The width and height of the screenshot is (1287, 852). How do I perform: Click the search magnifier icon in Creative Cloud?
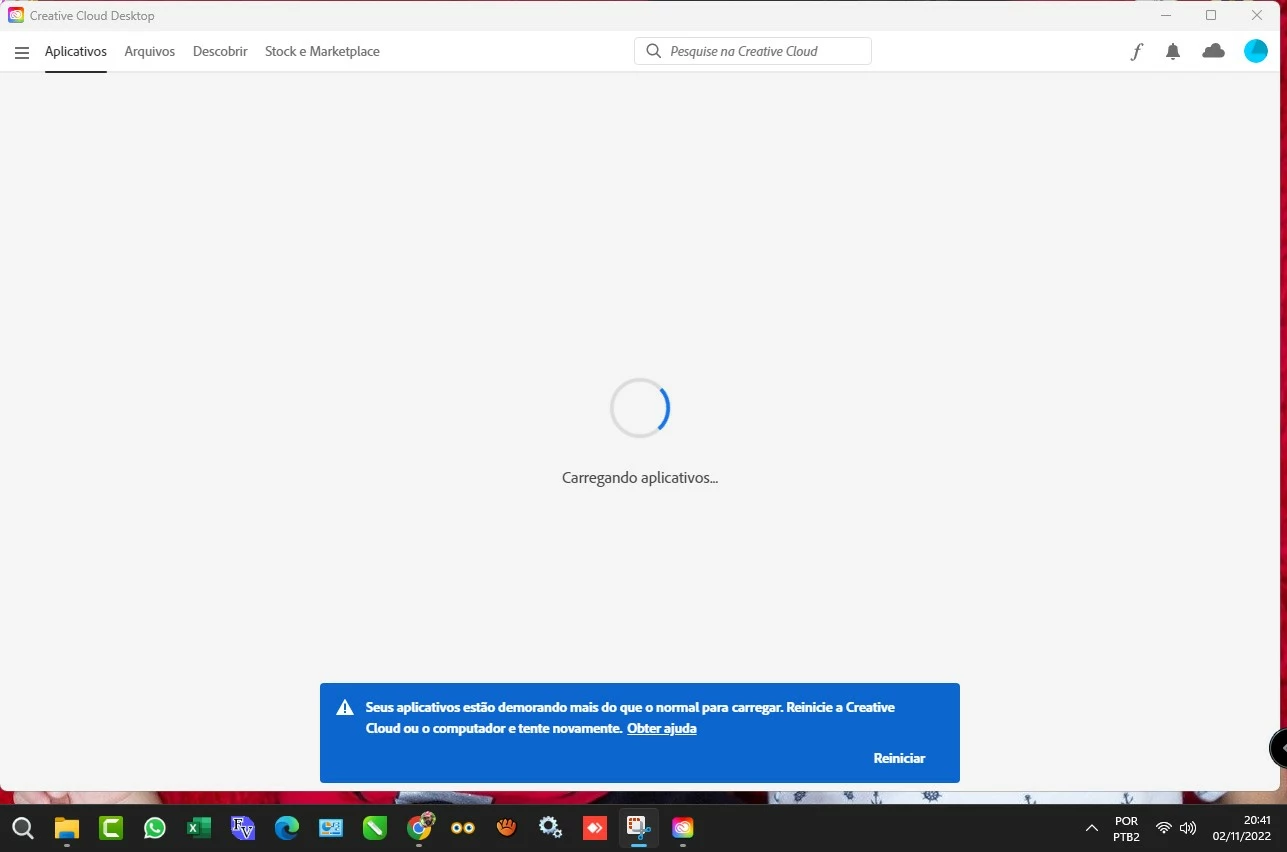pos(654,51)
